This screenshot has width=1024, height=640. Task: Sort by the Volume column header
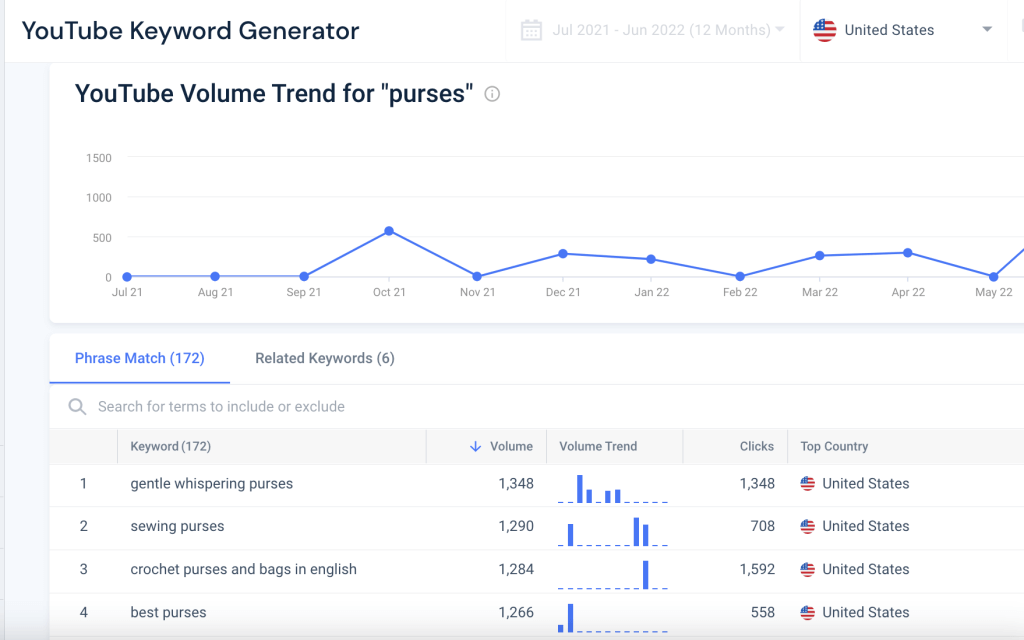[x=511, y=447]
